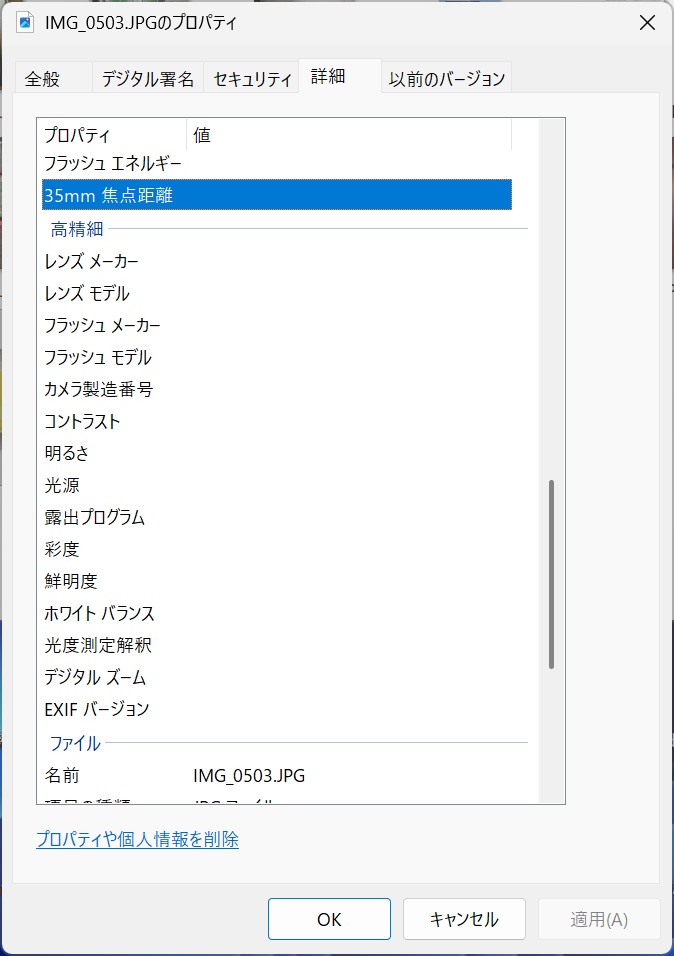Select the レンズ メーカー property row
Image resolution: width=674 pixels, height=956 pixels.
coord(91,262)
